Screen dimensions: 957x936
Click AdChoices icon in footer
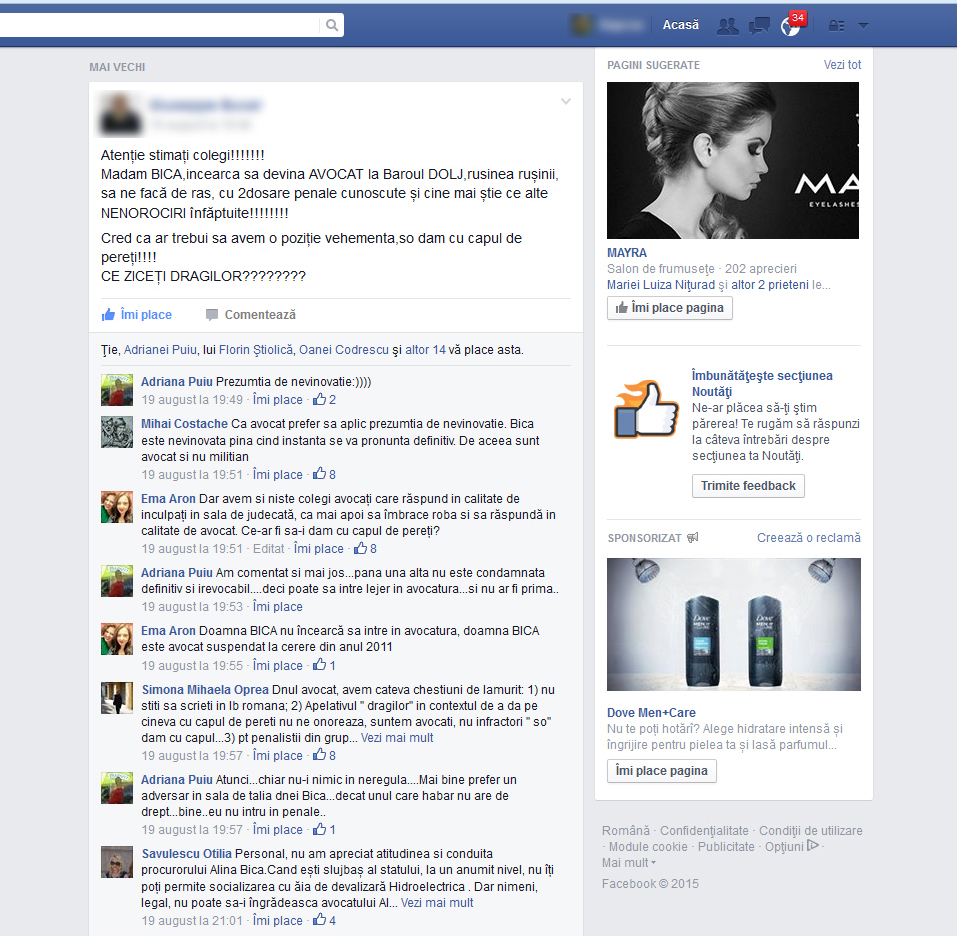pos(813,846)
